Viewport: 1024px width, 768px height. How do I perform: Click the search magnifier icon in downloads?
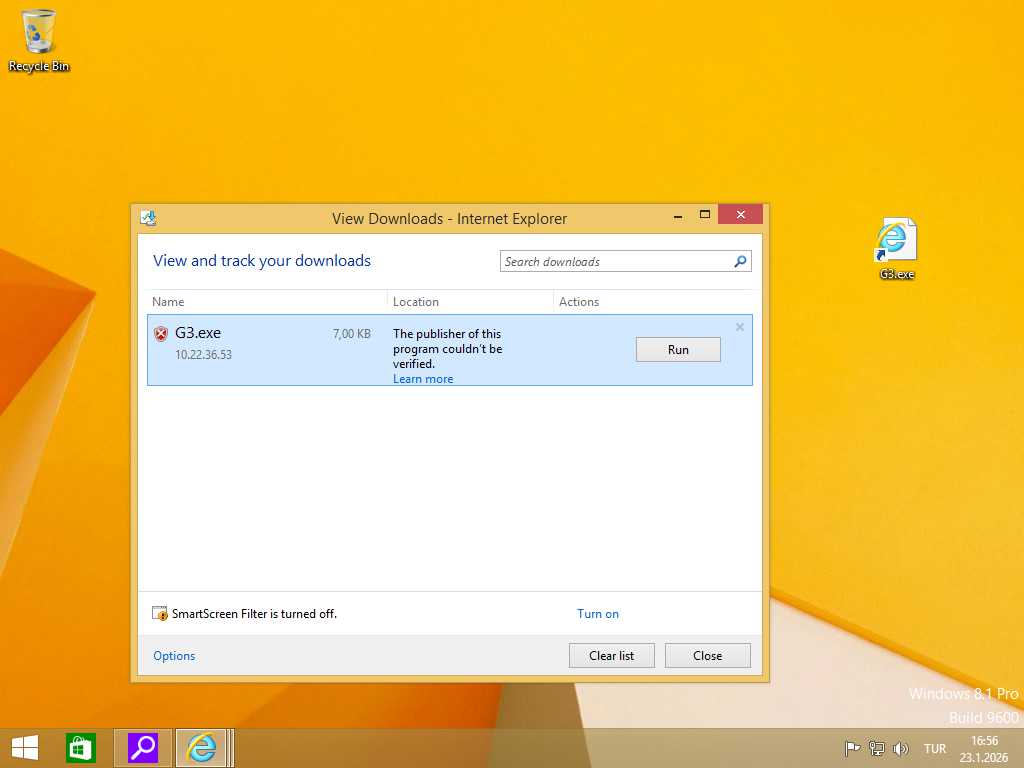click(x=740, y=261)
